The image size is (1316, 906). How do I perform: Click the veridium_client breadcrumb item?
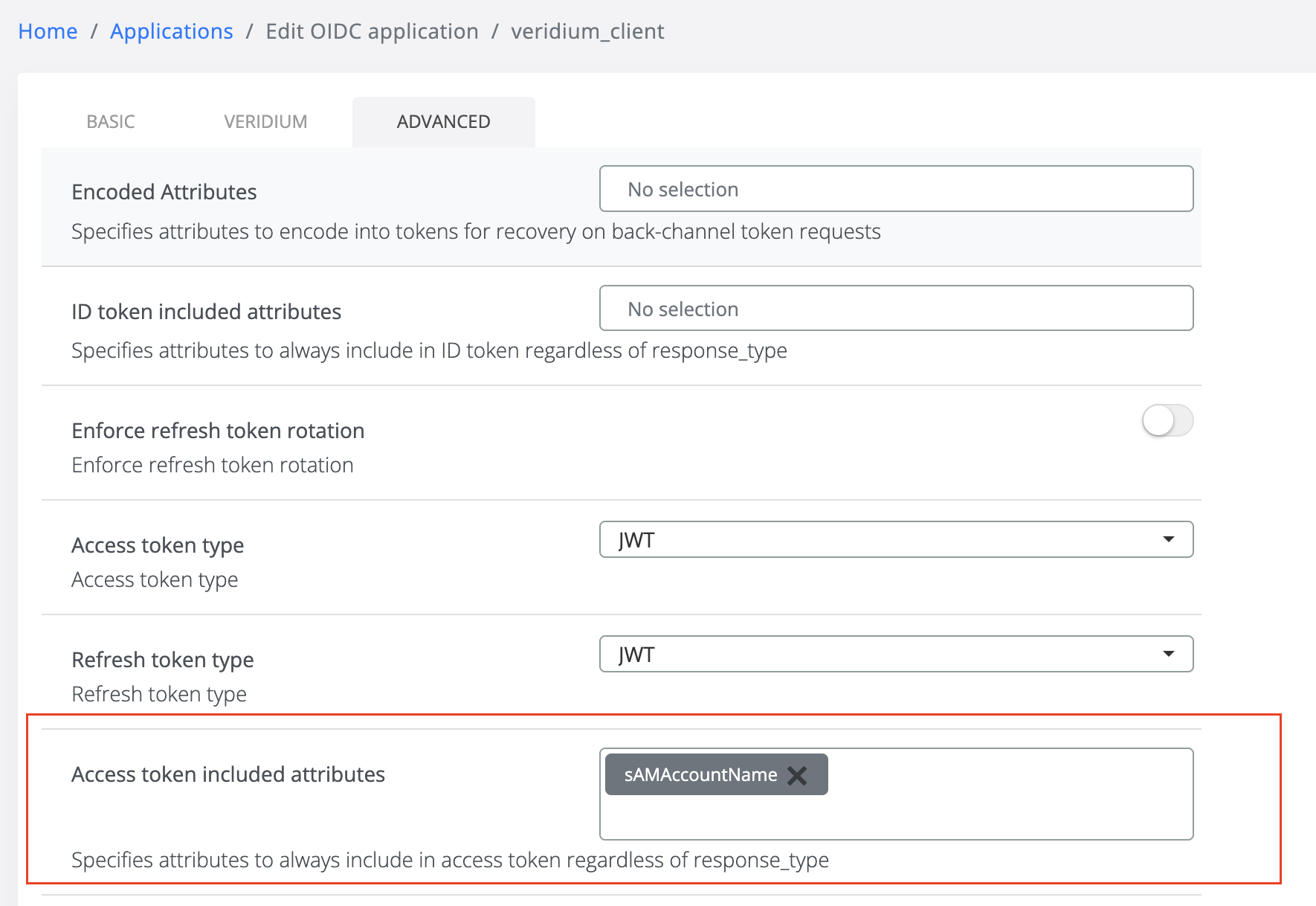(x=587, y=31)
